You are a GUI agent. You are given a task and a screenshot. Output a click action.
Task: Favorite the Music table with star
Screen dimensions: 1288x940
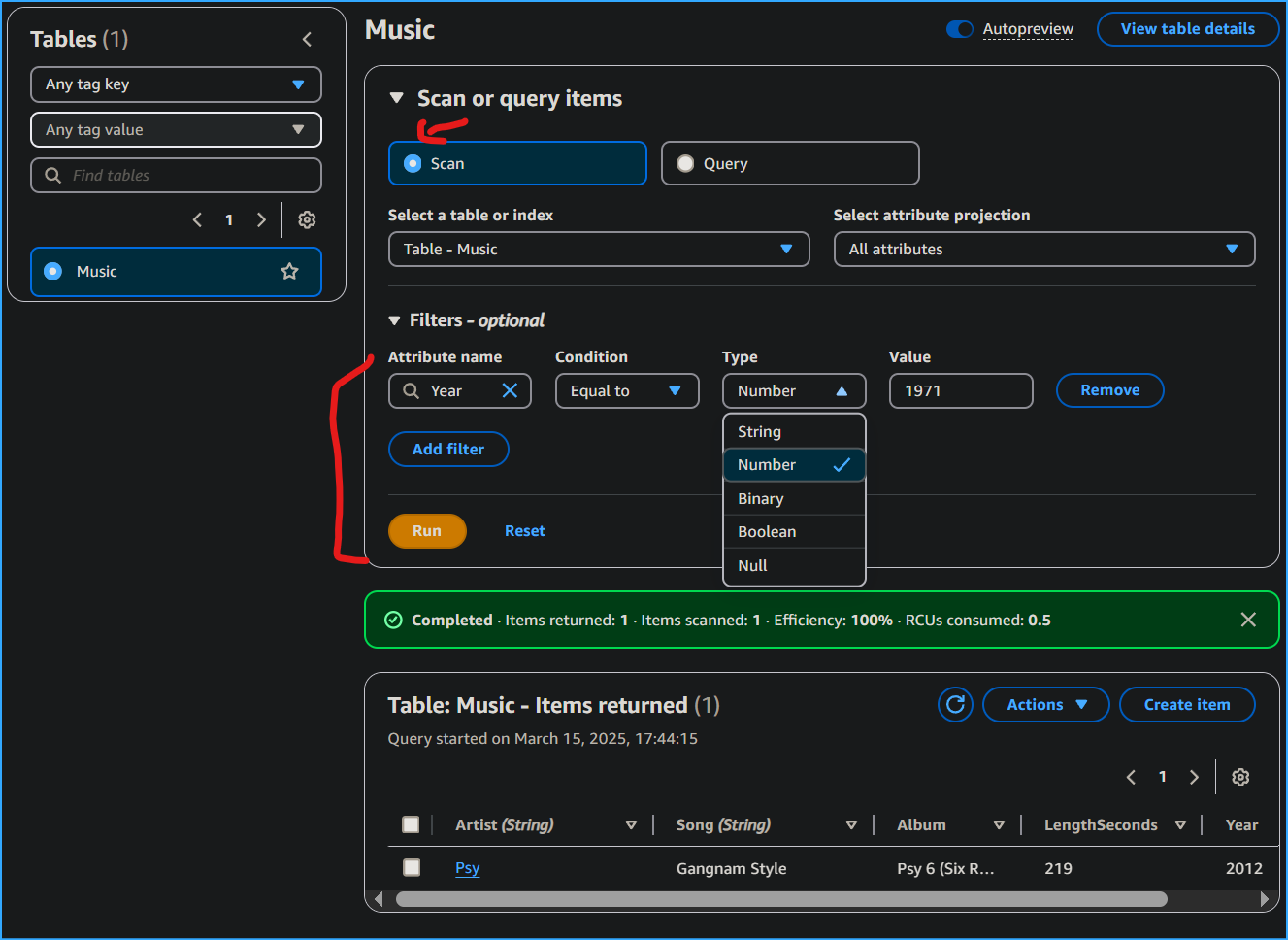pyautogui.click(x=289, y=272)
